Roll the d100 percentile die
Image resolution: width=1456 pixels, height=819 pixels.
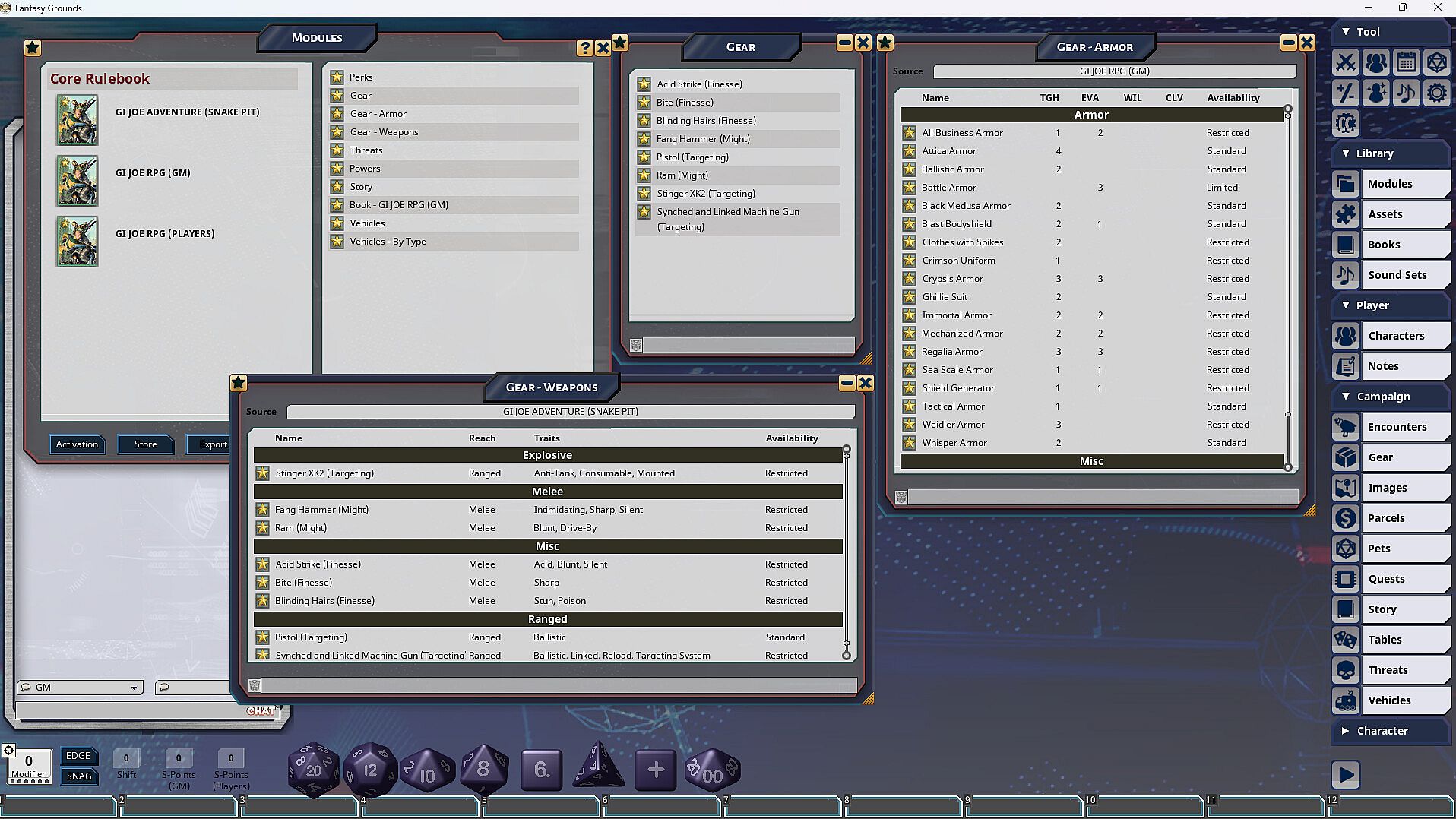click(x=712, y=771)
